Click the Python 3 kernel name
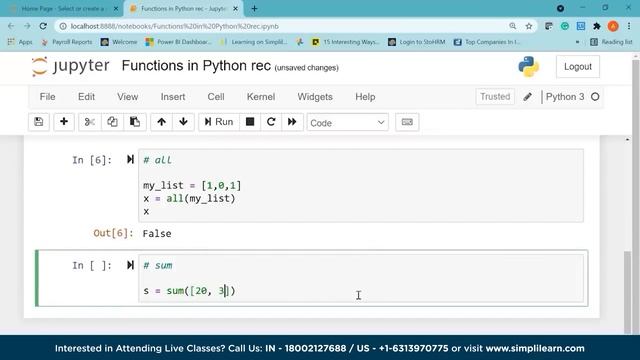 click(564, 97)
